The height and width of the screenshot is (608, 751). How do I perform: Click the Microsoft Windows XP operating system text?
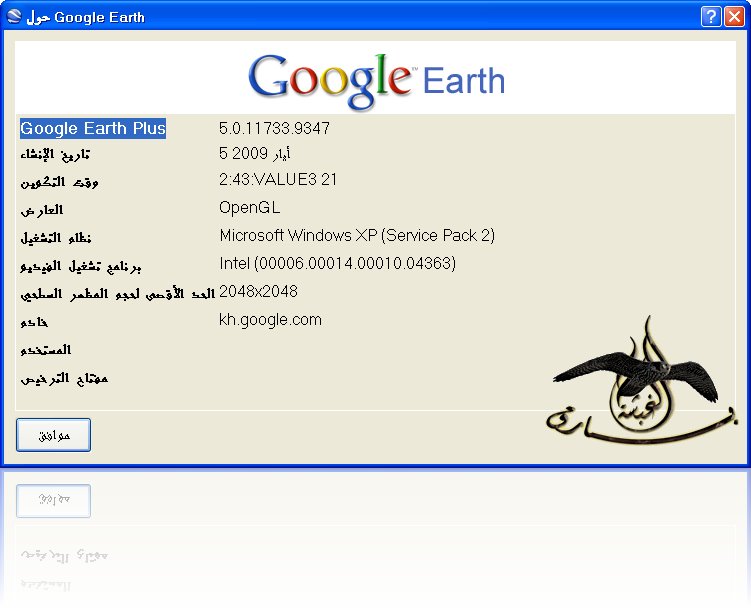click(357, 235)
